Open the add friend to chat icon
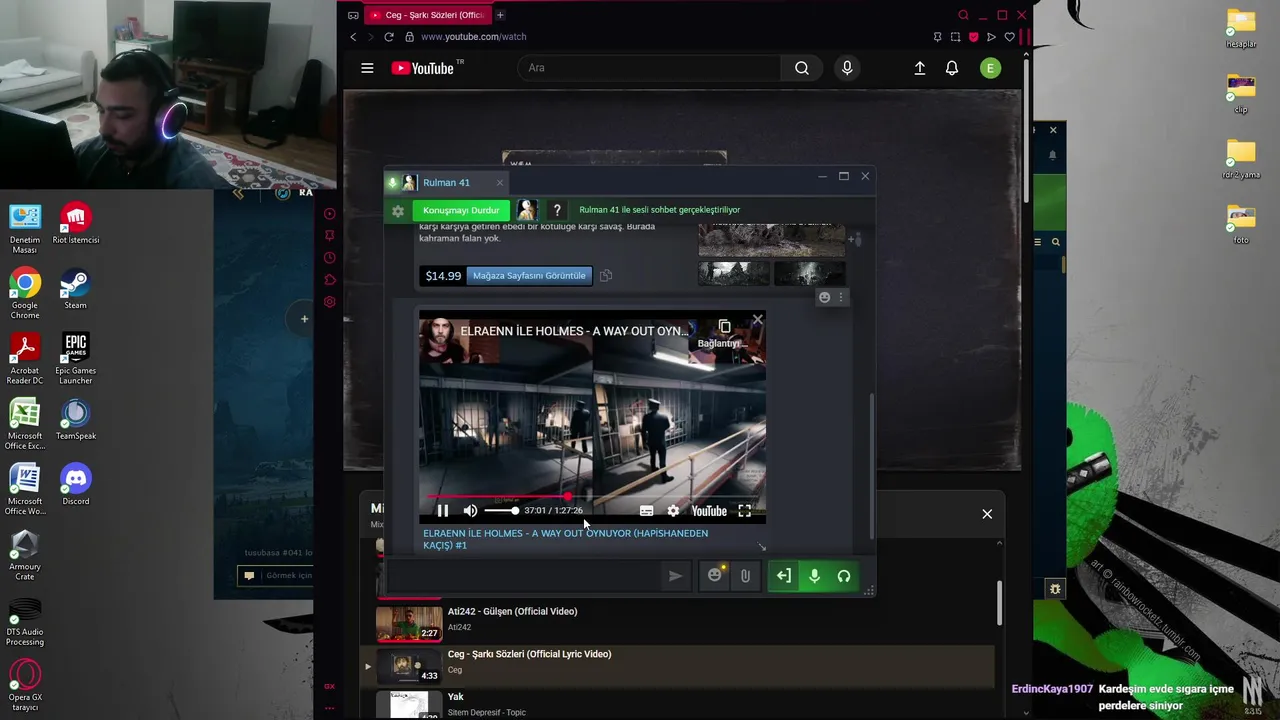 [853, 239]
